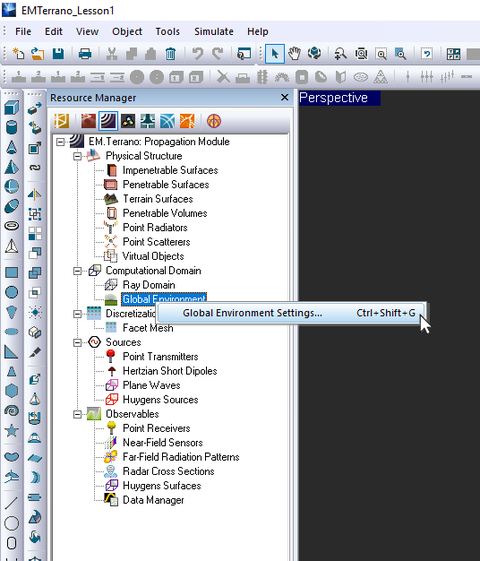Close the Resource Manager panel
The width and height of the screenshot is (480, 561).
pyautogui.click(x=285, y=97)
